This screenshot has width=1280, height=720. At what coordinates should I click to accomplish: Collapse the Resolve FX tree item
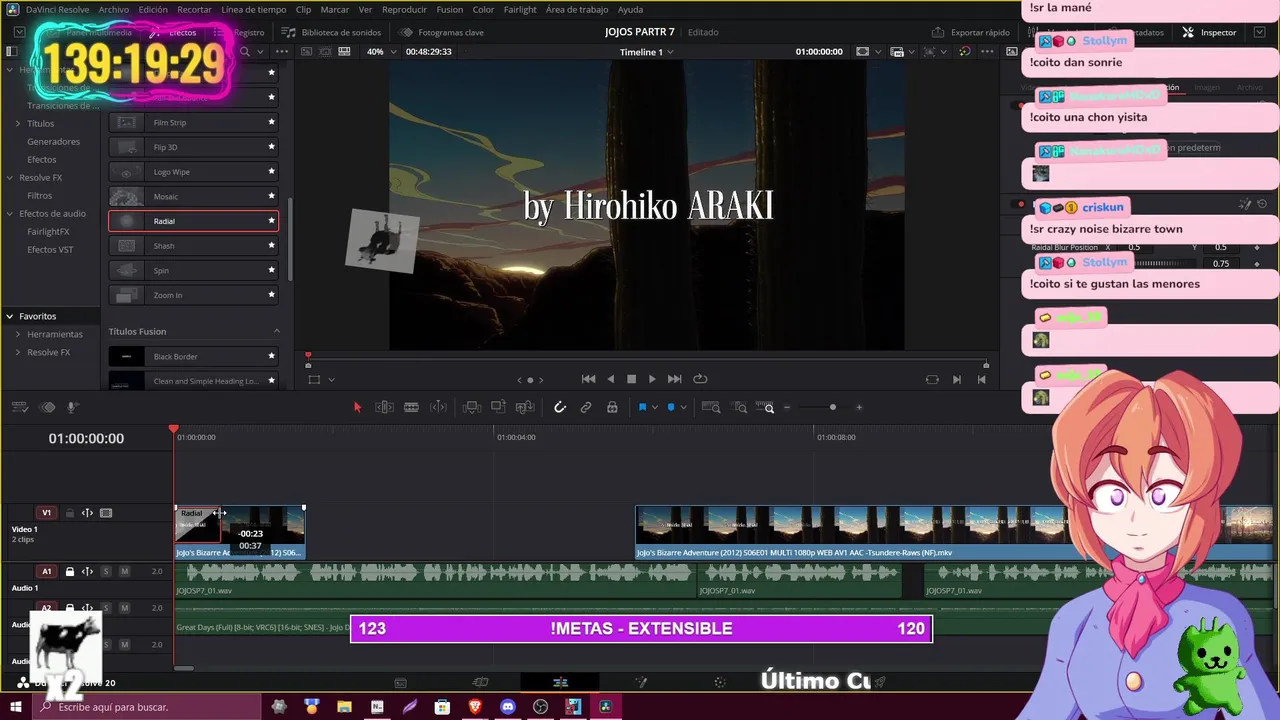[x=9, y=178]
